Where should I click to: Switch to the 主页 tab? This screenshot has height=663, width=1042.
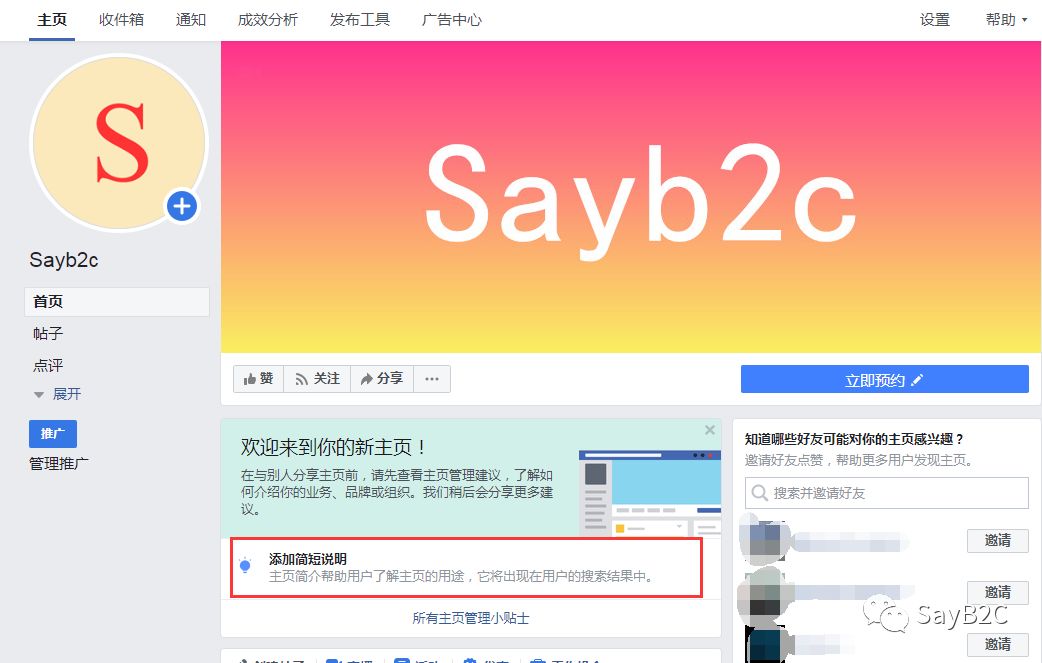(52, 20)
